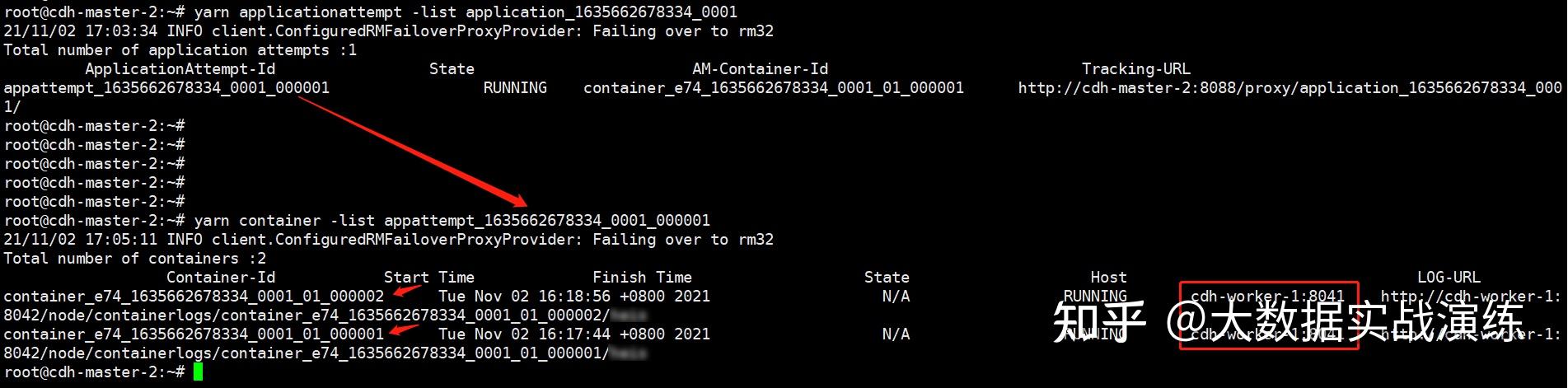Select the appattempt ID in the attempts table
Screen dimensions: 1568x388
tap(166, 88)
